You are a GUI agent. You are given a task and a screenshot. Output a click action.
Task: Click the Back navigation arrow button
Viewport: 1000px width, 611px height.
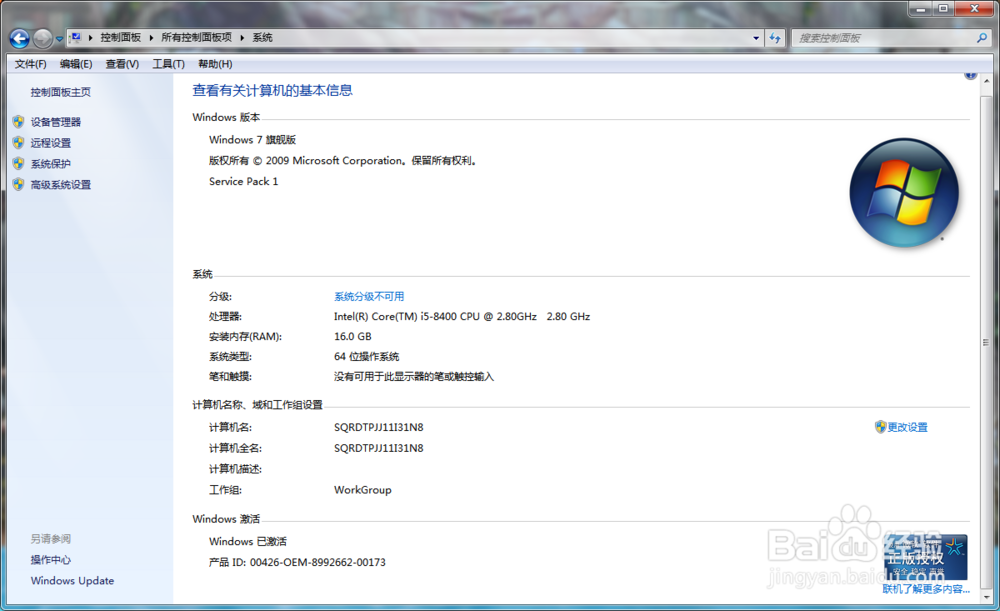click(x=19, y=38)
